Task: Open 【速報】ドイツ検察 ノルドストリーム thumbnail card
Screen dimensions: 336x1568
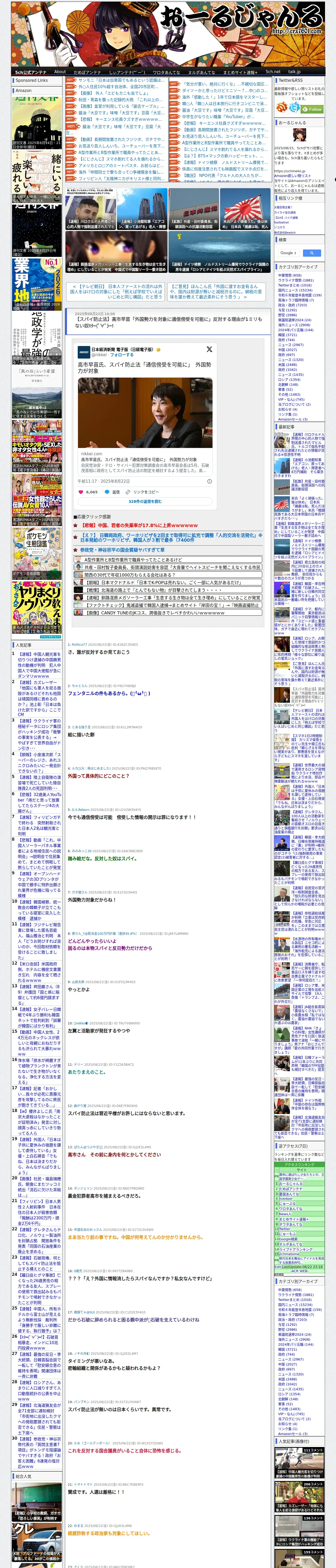Action: [219, 251]
